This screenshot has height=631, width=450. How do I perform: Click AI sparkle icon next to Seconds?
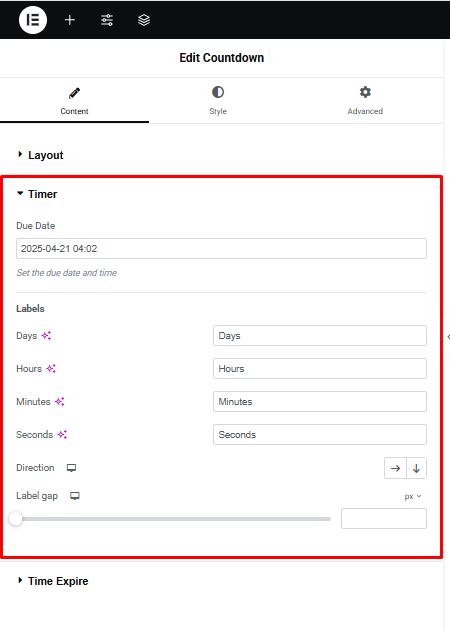pos(62,435)
